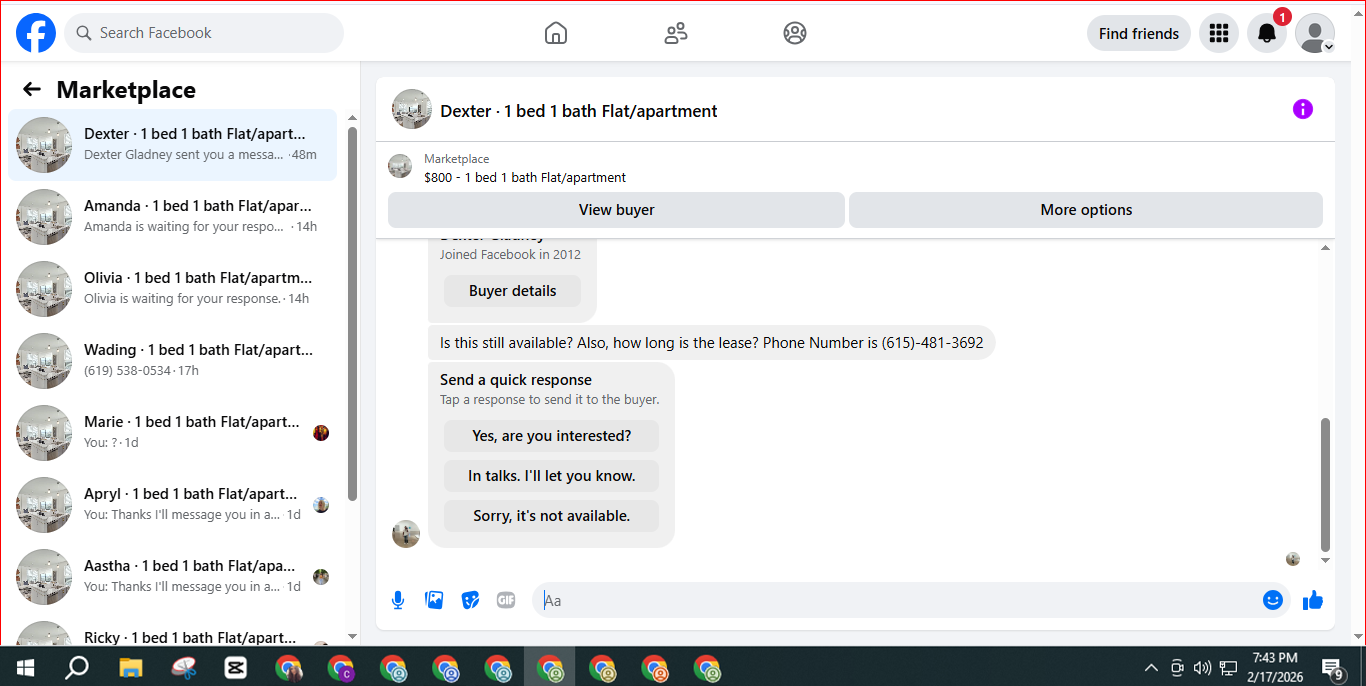
Task: Click the chat messages scrollbar
Action: pyautogui.click(x=1326, y=485)
